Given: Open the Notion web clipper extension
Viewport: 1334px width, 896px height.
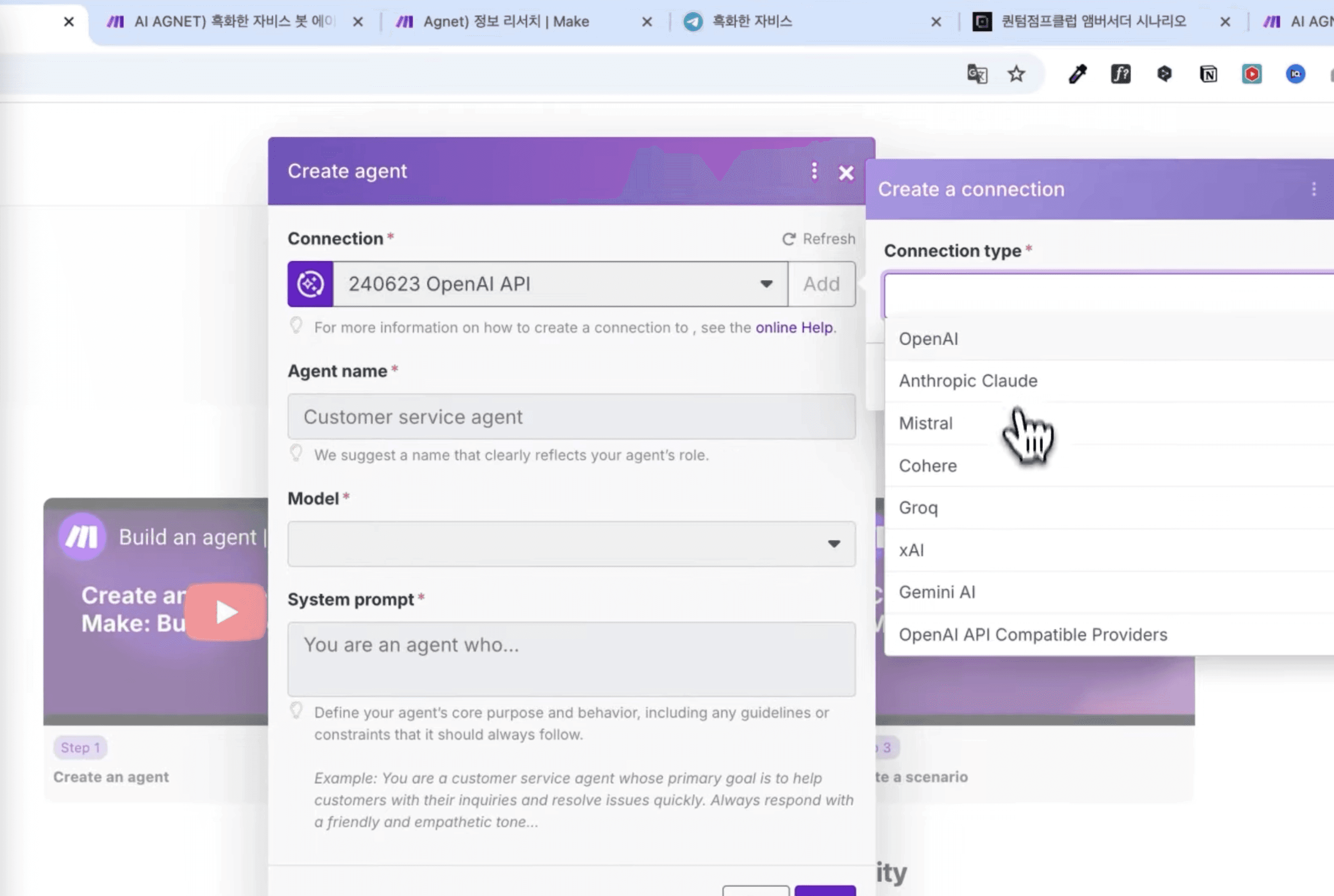Looking at the screenshot, I should click(1208, 74).
